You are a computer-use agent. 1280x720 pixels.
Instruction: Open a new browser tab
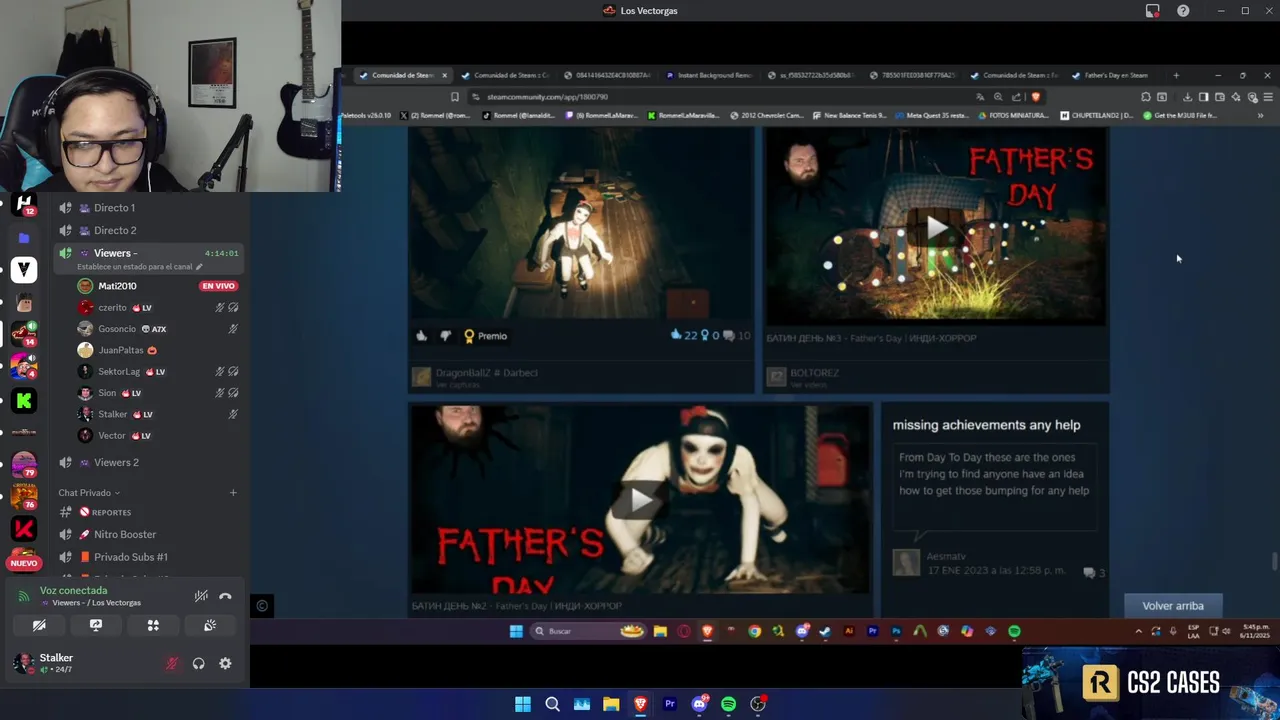[x=1176, y=75]
